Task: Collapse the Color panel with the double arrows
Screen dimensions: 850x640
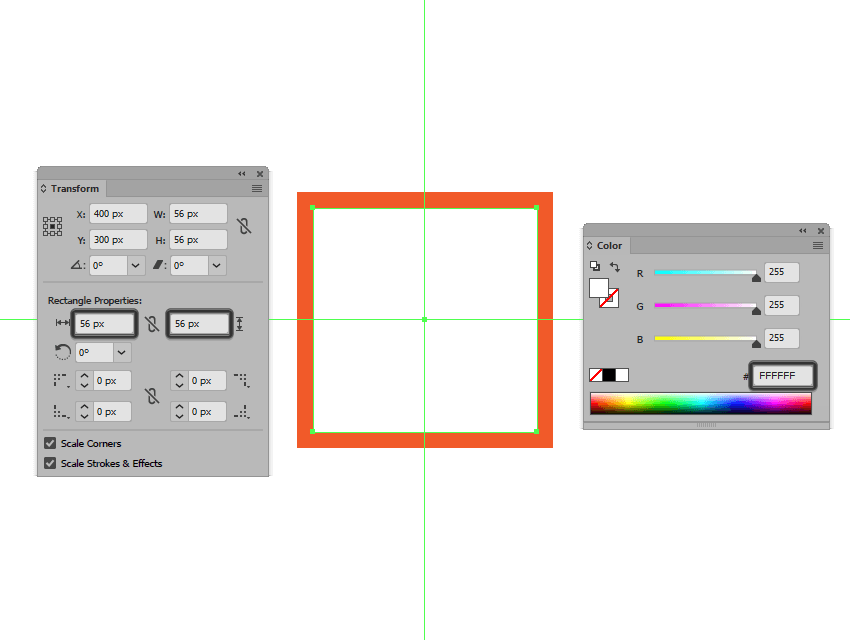Action: [804, 230]
